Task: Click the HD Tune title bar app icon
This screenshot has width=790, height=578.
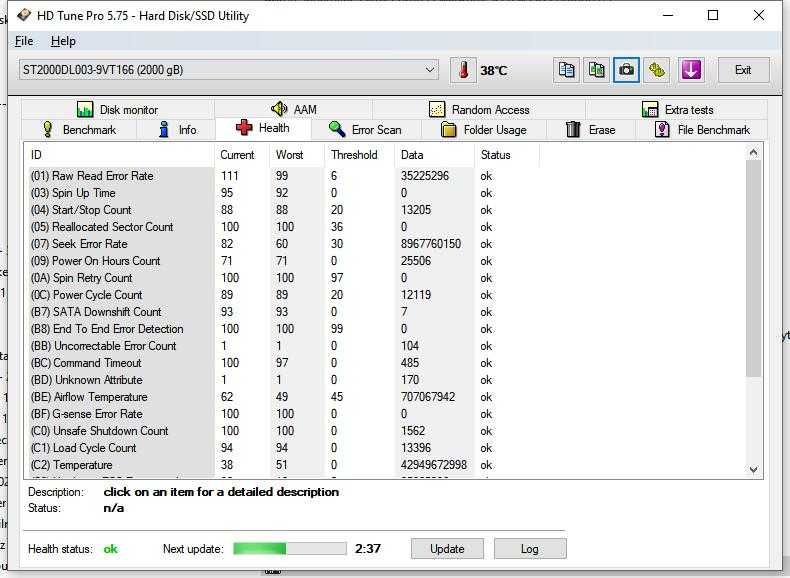Action: pyautogui.click(x=23, y=15)
